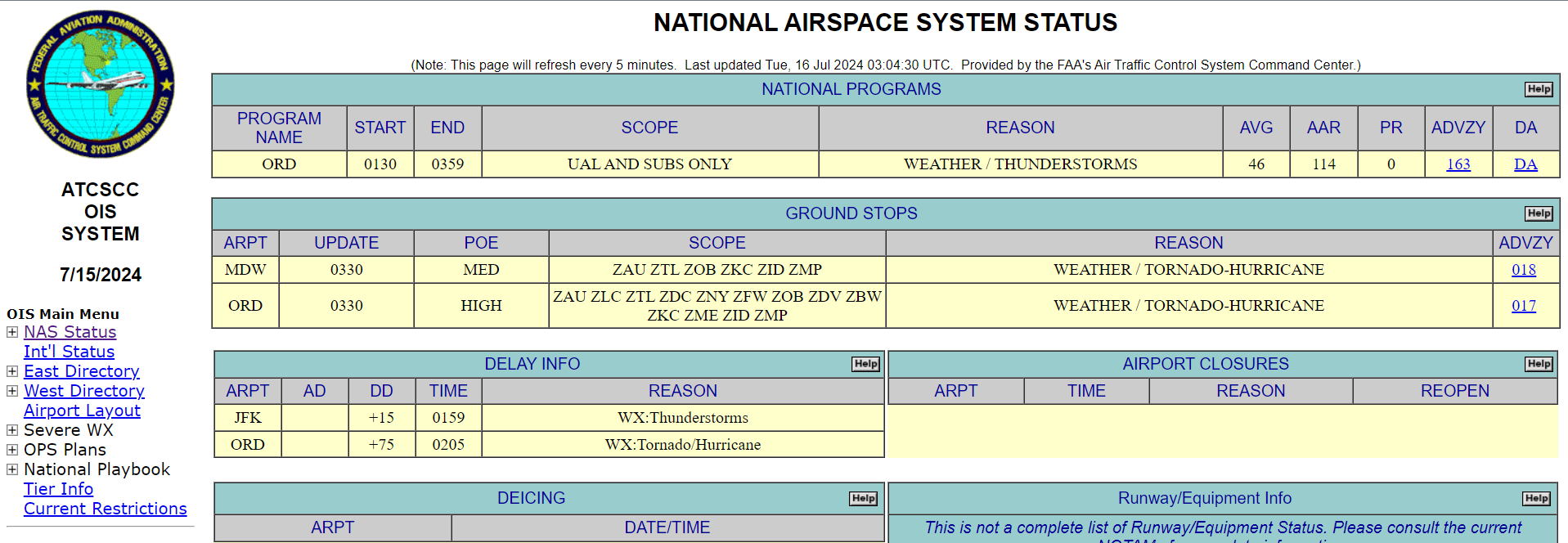Open the Current Restrictions link

[106, 509]
